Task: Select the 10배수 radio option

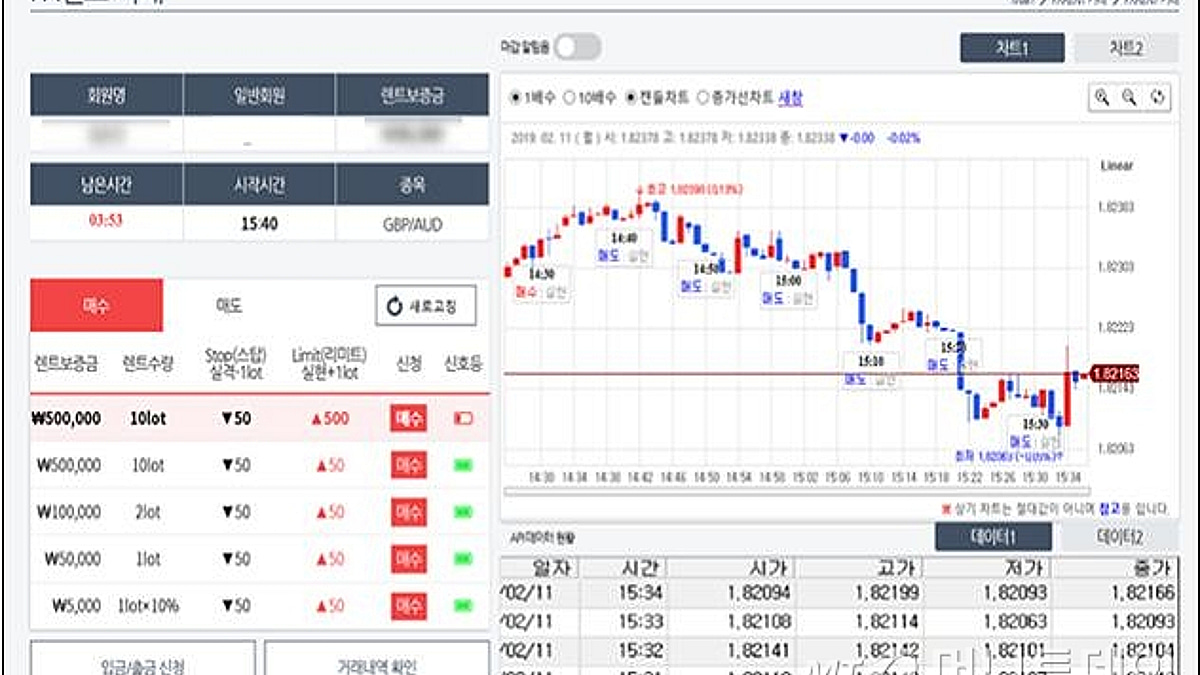Action: [x=590, y=98]
